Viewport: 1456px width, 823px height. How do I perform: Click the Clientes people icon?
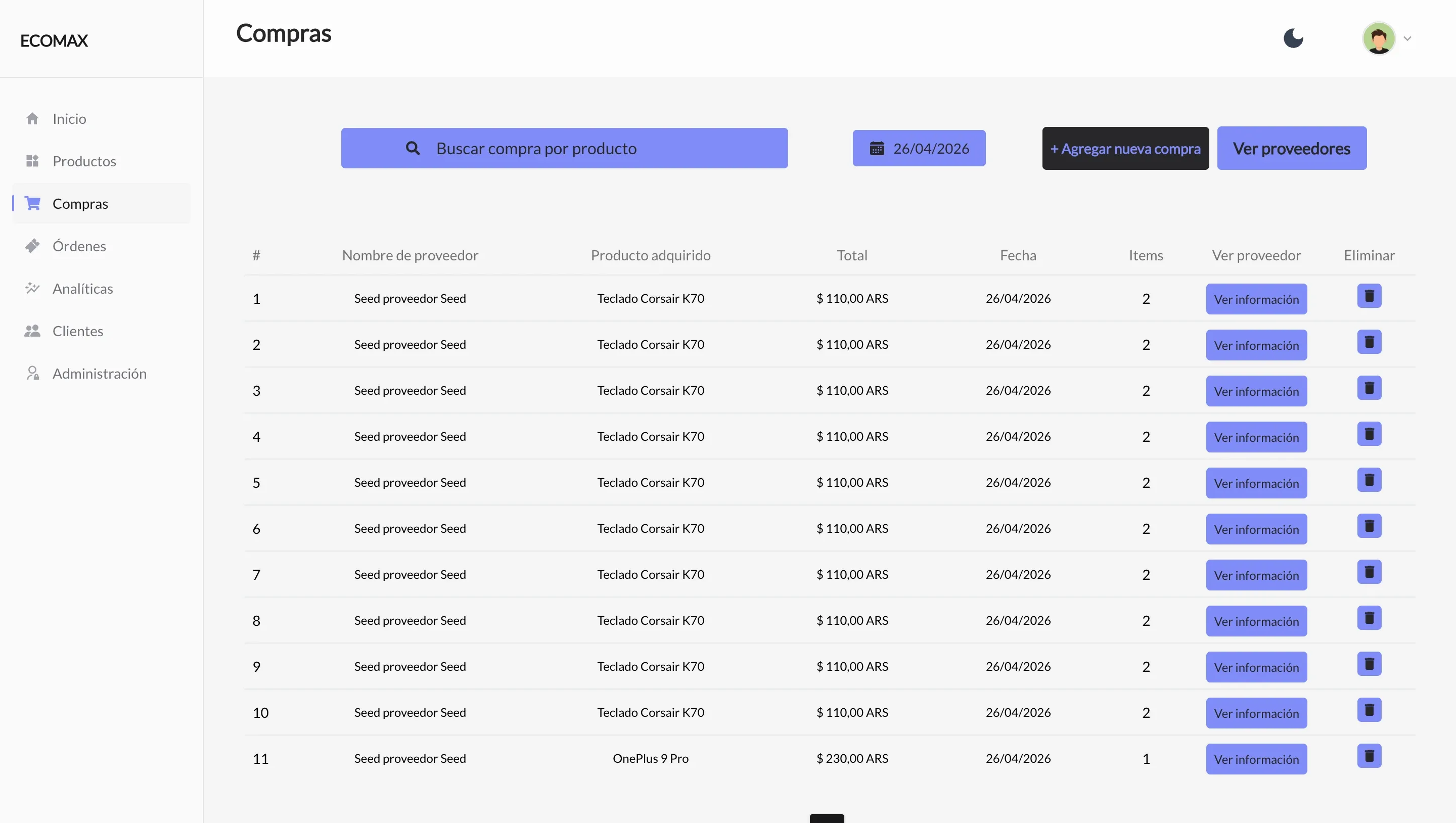click(x=32, y=331)
